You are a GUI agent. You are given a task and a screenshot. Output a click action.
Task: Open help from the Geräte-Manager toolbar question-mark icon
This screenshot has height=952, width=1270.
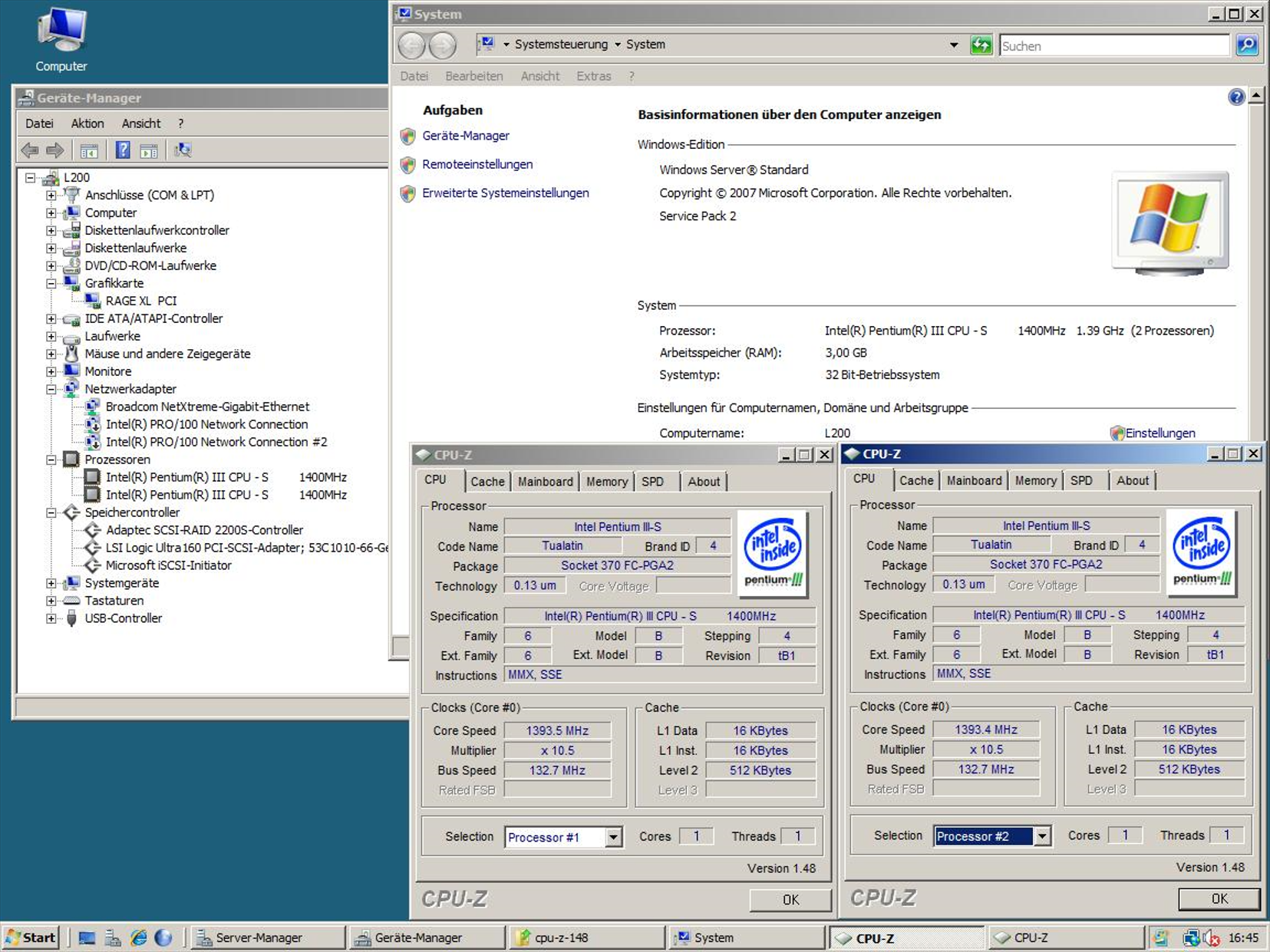click(x=123, y=150)
